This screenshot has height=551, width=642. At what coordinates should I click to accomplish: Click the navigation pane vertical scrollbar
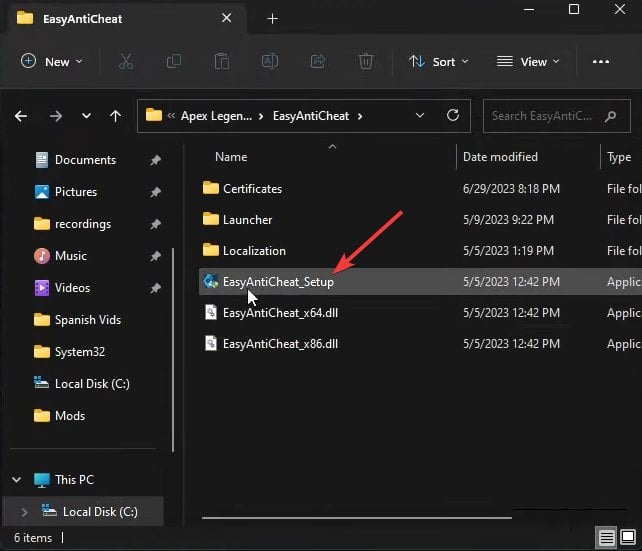173,350
